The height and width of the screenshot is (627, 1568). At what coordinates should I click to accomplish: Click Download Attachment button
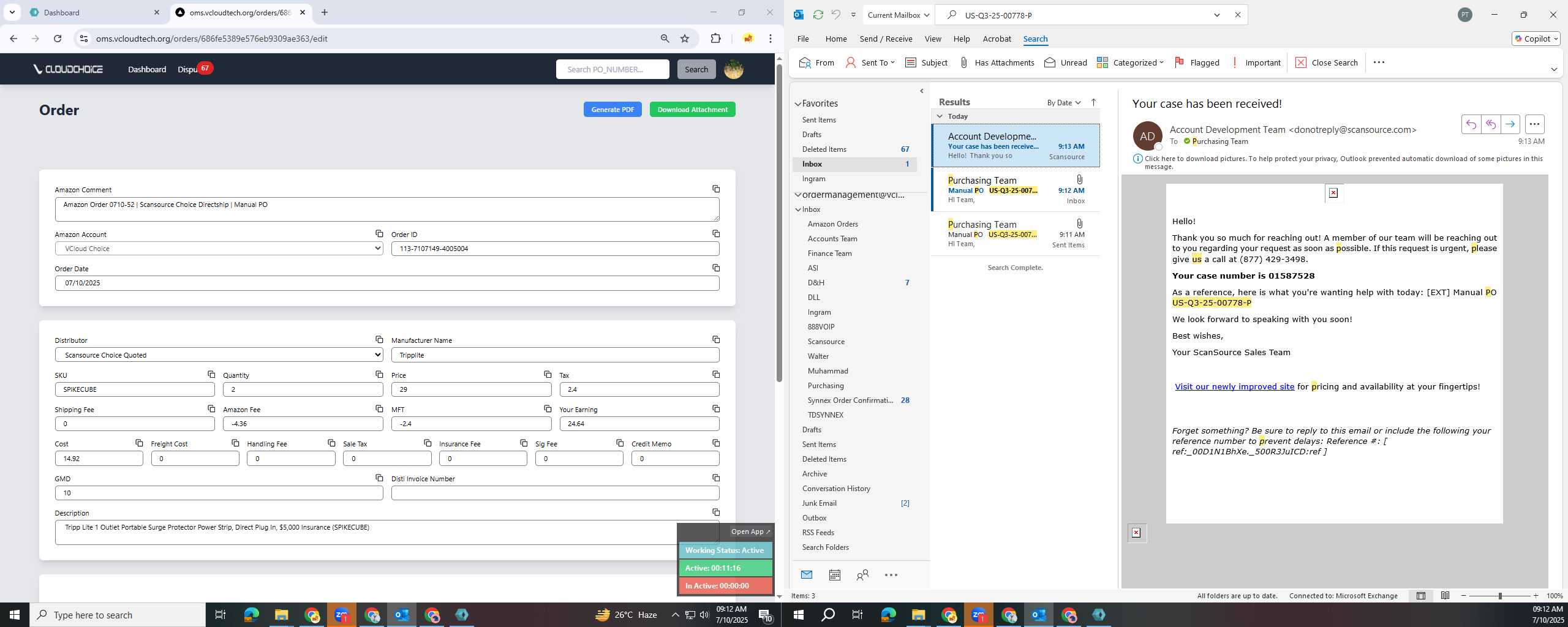(x=693, y=110)
